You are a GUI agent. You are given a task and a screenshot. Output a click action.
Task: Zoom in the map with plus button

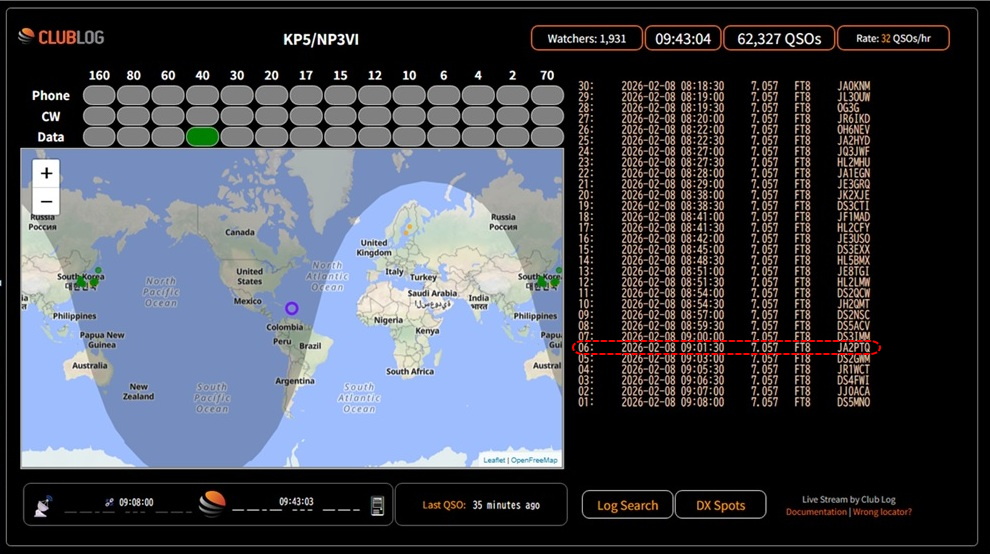coord(46,173)
